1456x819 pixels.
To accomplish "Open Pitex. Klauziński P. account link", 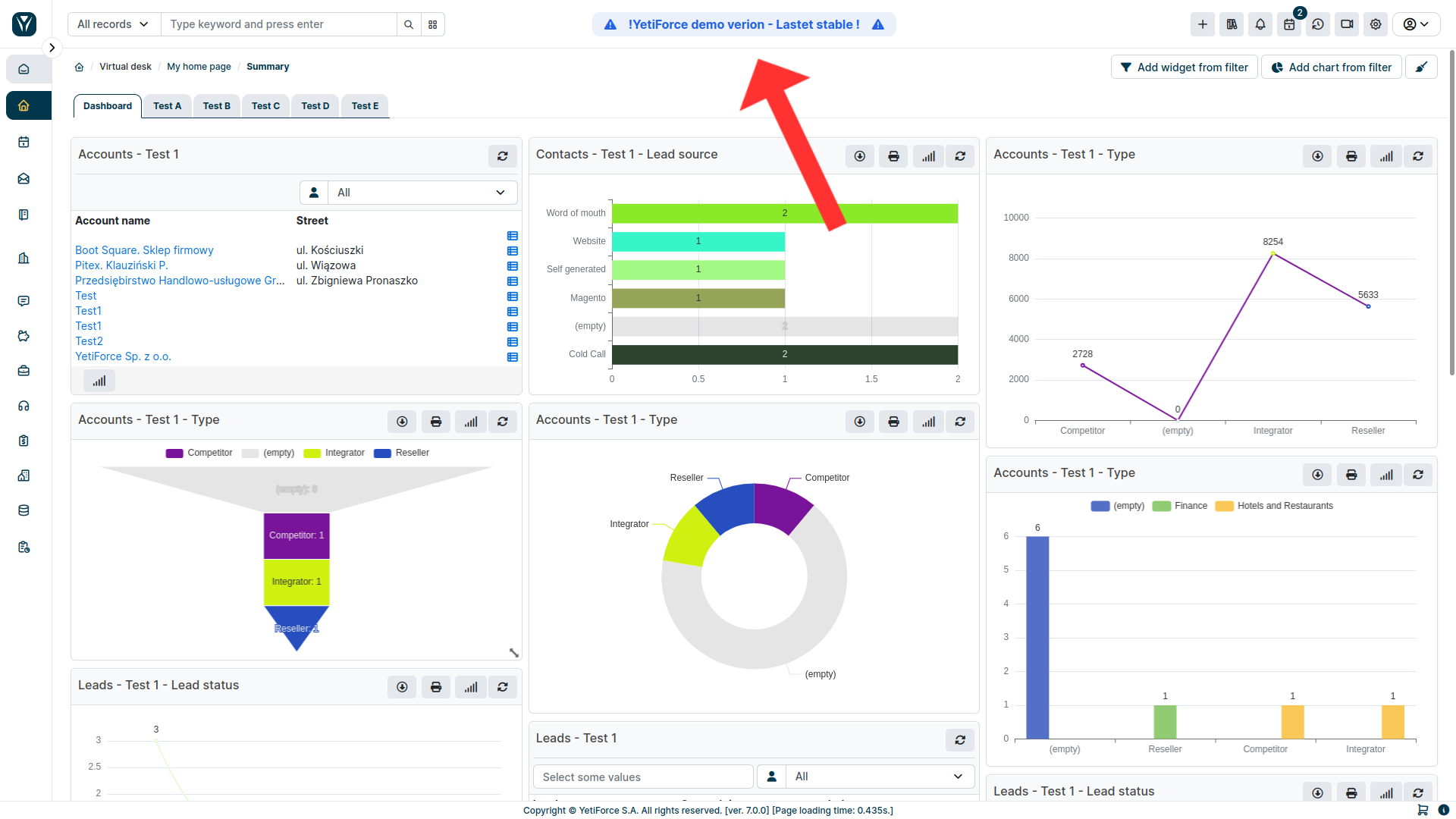I will [121, 265].
